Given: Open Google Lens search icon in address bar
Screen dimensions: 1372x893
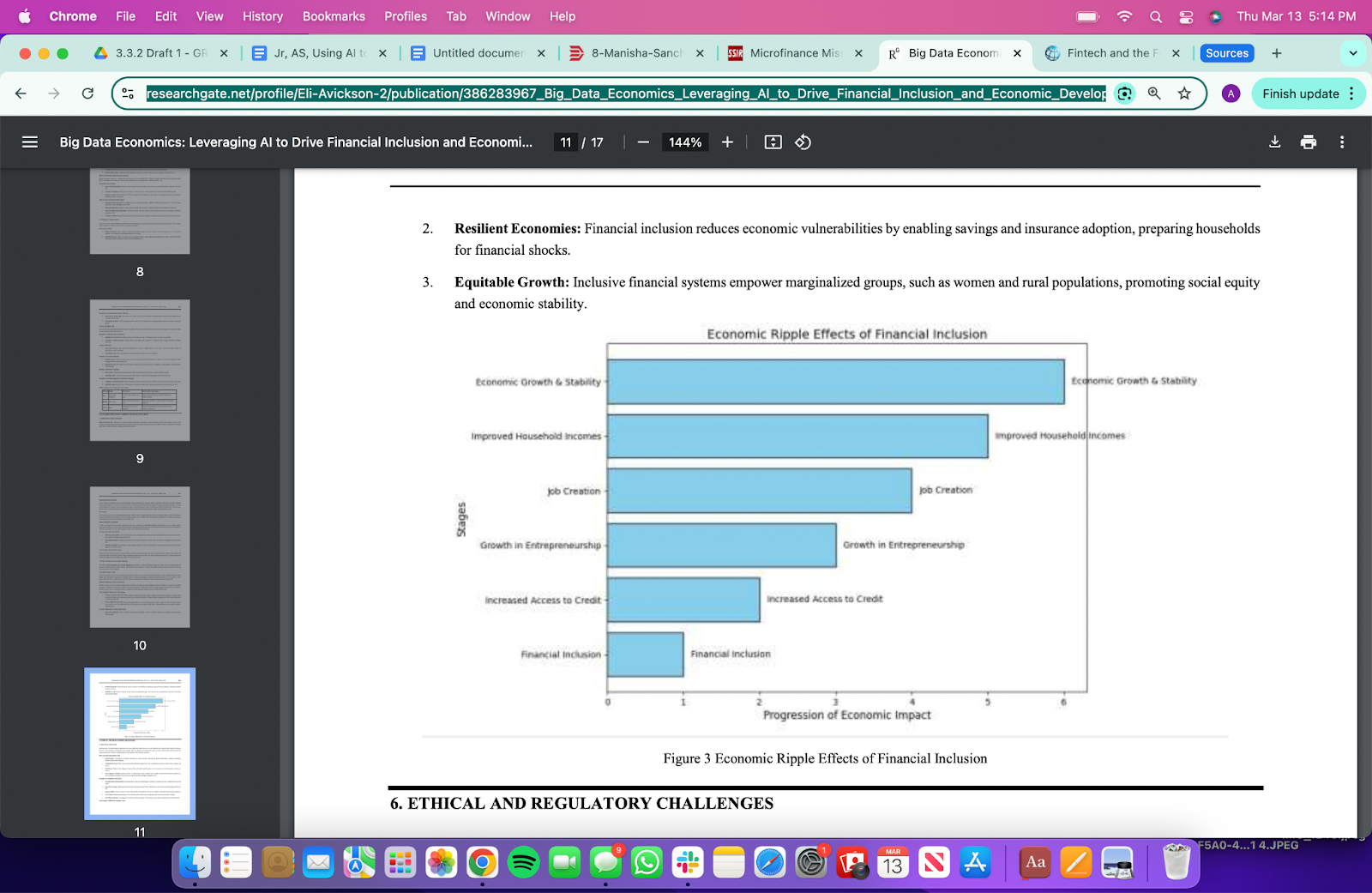Looking at the screenshot, I should coord(1124,94).
